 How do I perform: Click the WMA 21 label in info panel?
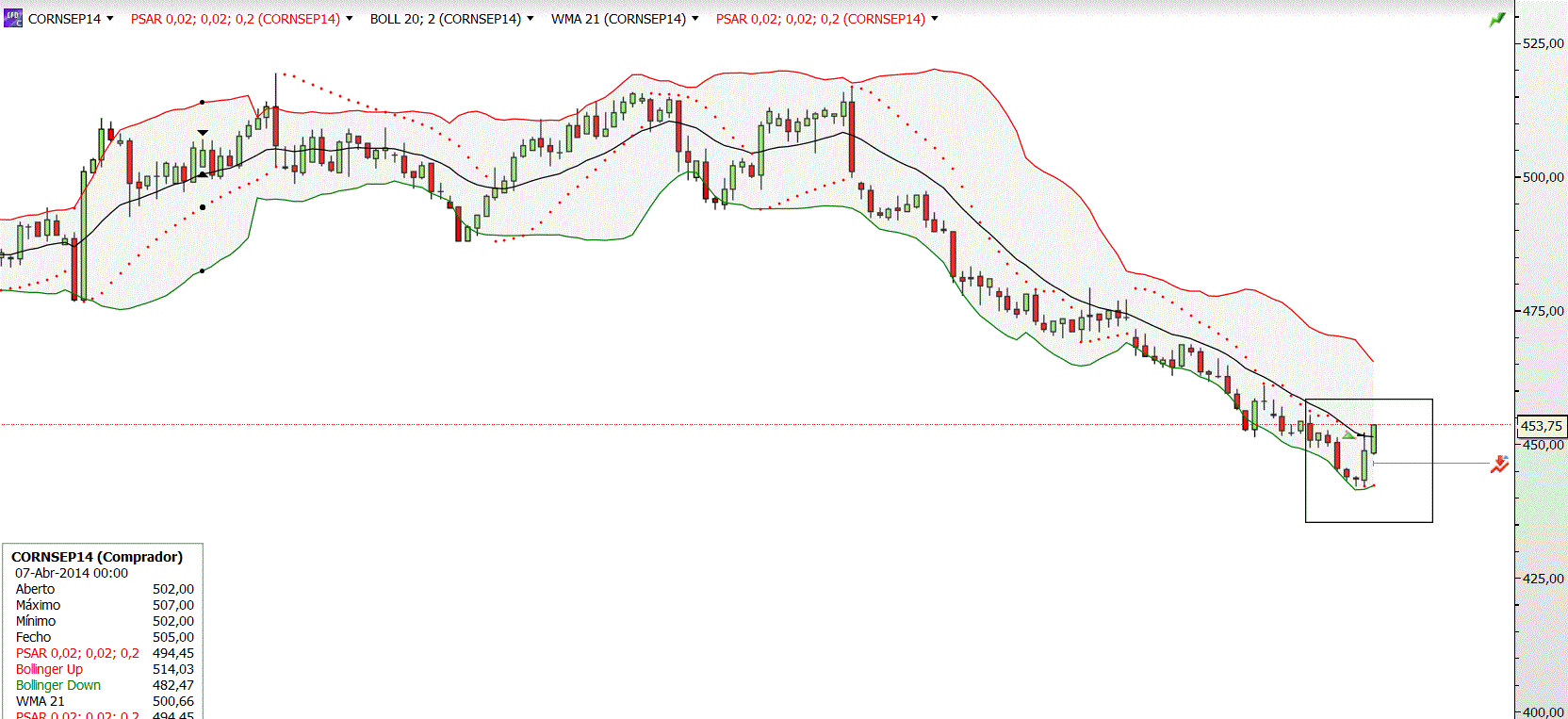(x=41, y=701)
